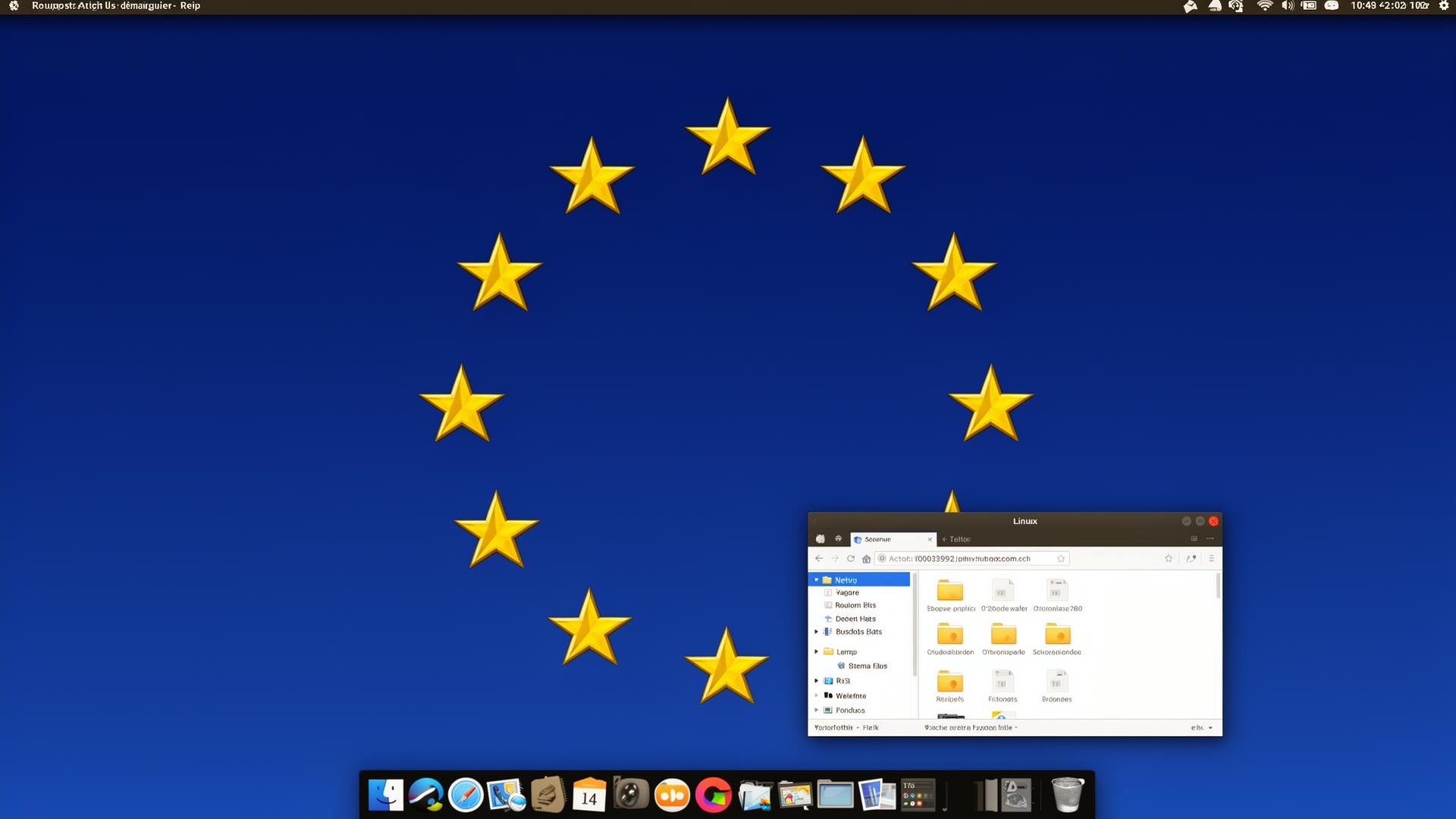The height and width of the screenshot is (819, 1456).
Task: Go forward in the Linux window
Action: pos(835,559)
